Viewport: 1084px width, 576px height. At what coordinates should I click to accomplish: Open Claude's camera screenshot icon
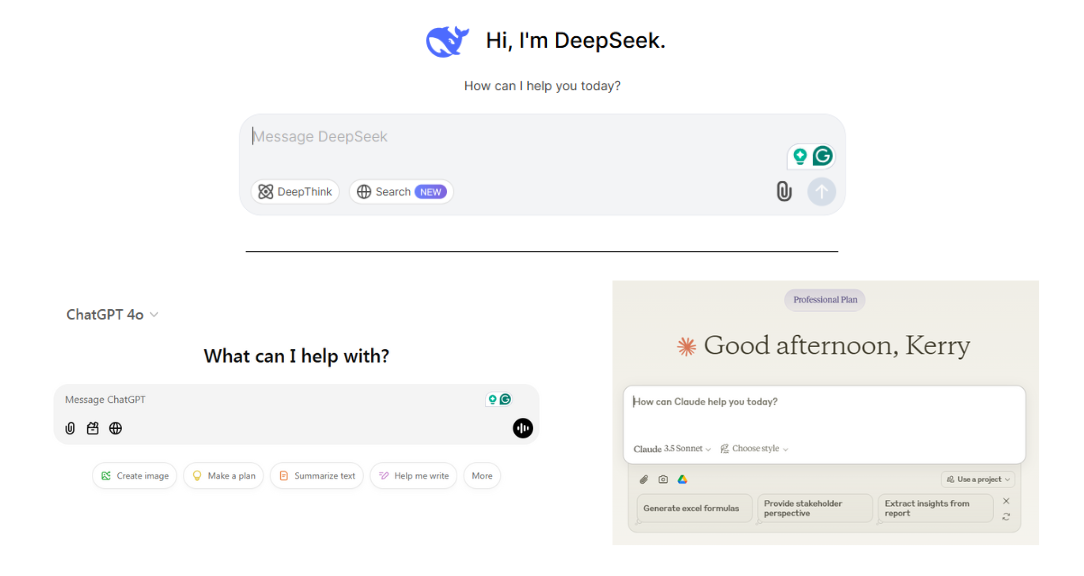(663, 479)
